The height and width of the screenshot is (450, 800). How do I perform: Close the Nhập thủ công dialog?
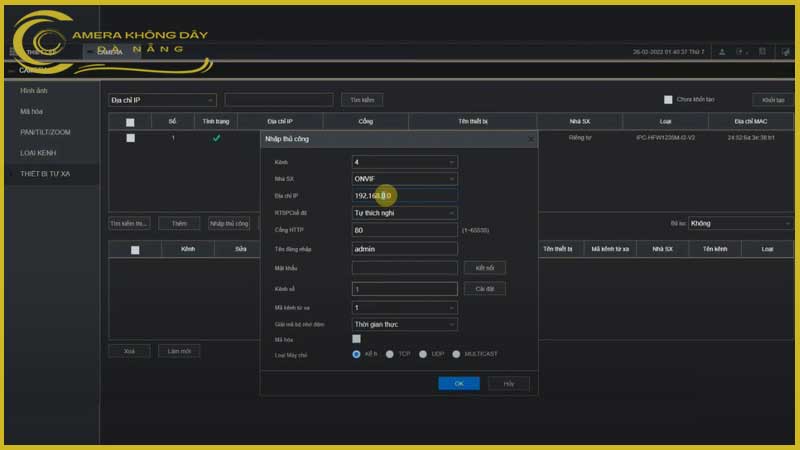531,139
